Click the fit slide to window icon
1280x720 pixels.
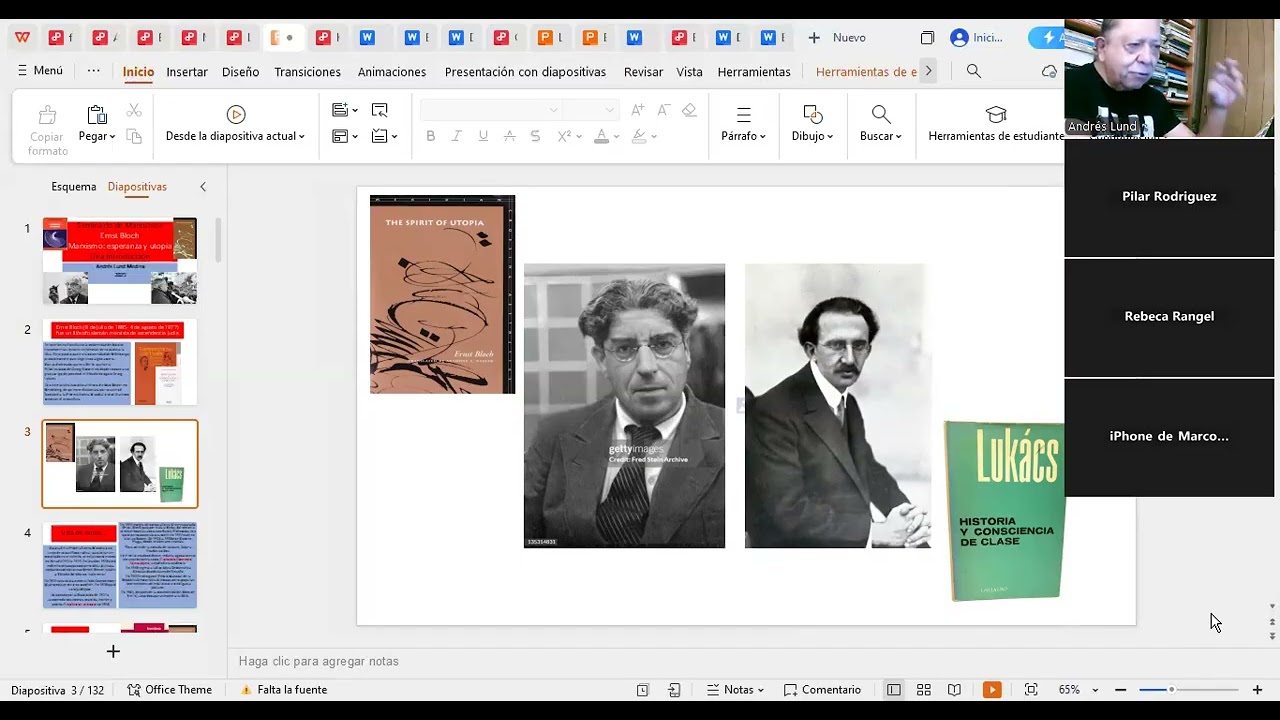tap(1031, 690)
